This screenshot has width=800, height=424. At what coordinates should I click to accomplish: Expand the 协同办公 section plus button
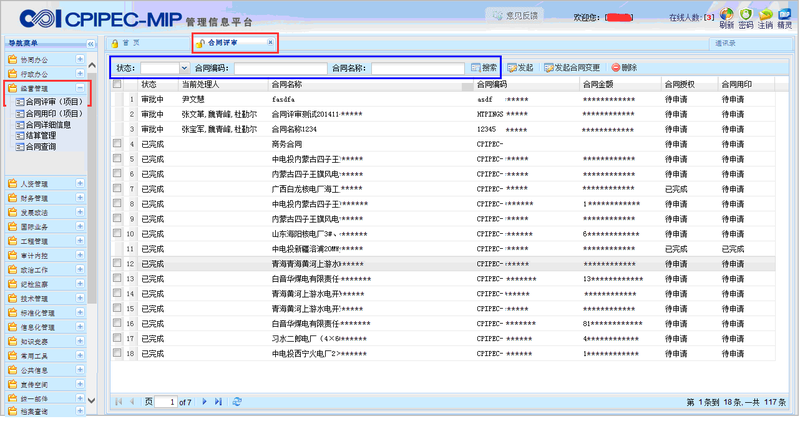[80, 59]
